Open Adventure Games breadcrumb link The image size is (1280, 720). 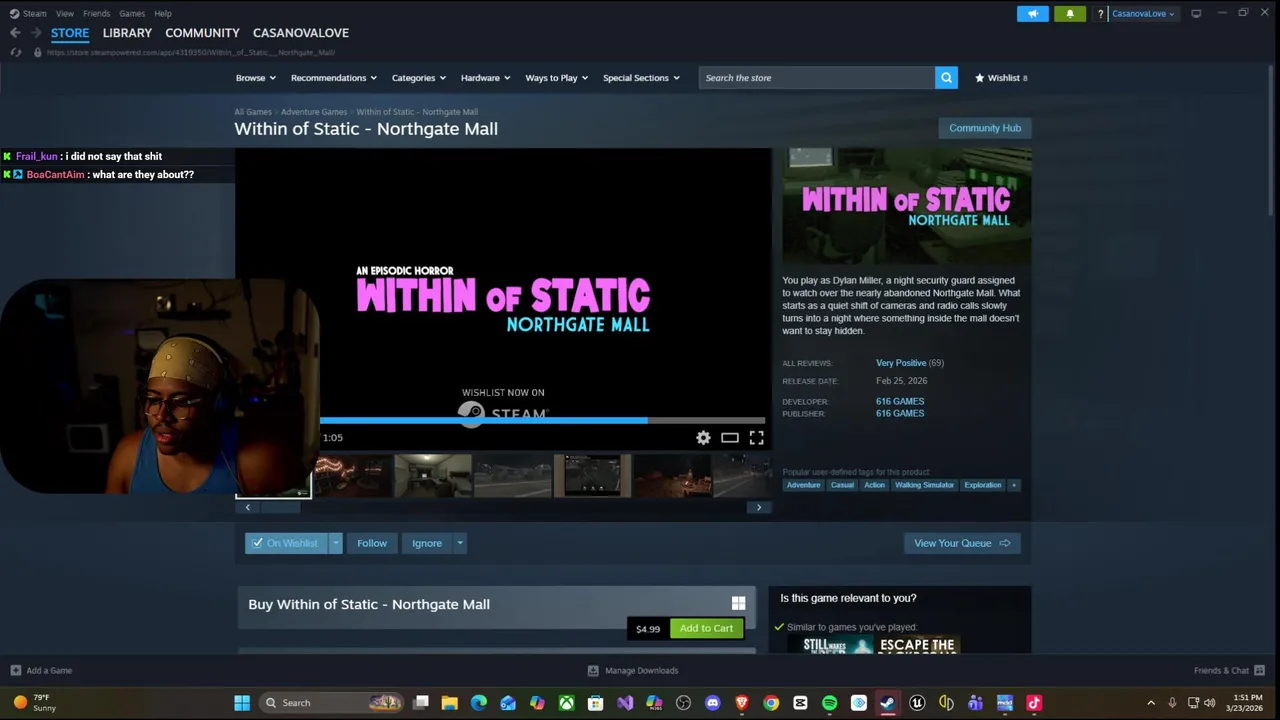click(x=314, y=112)
